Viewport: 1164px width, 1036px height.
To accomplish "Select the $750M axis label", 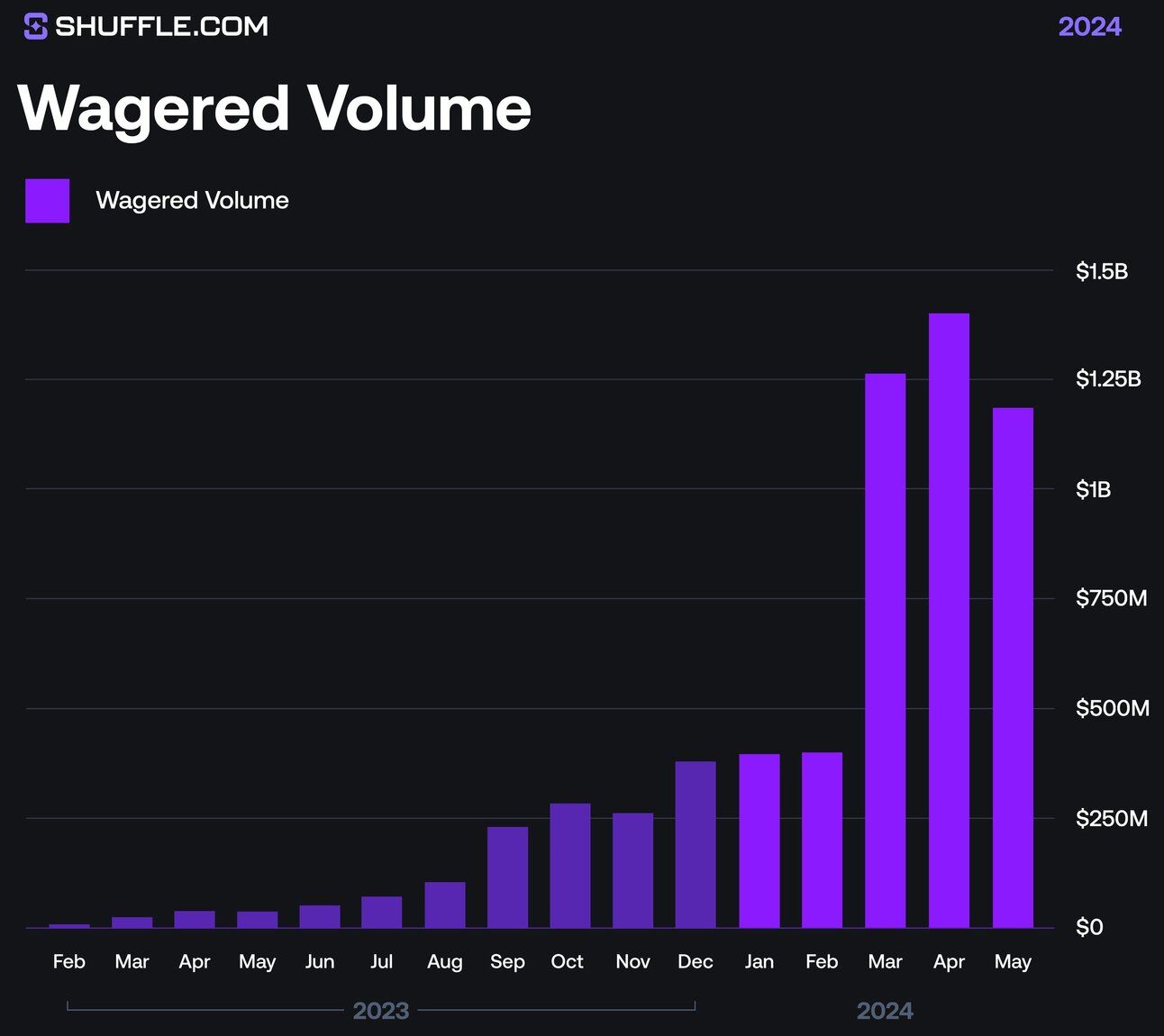I will tap(1111, 598).
